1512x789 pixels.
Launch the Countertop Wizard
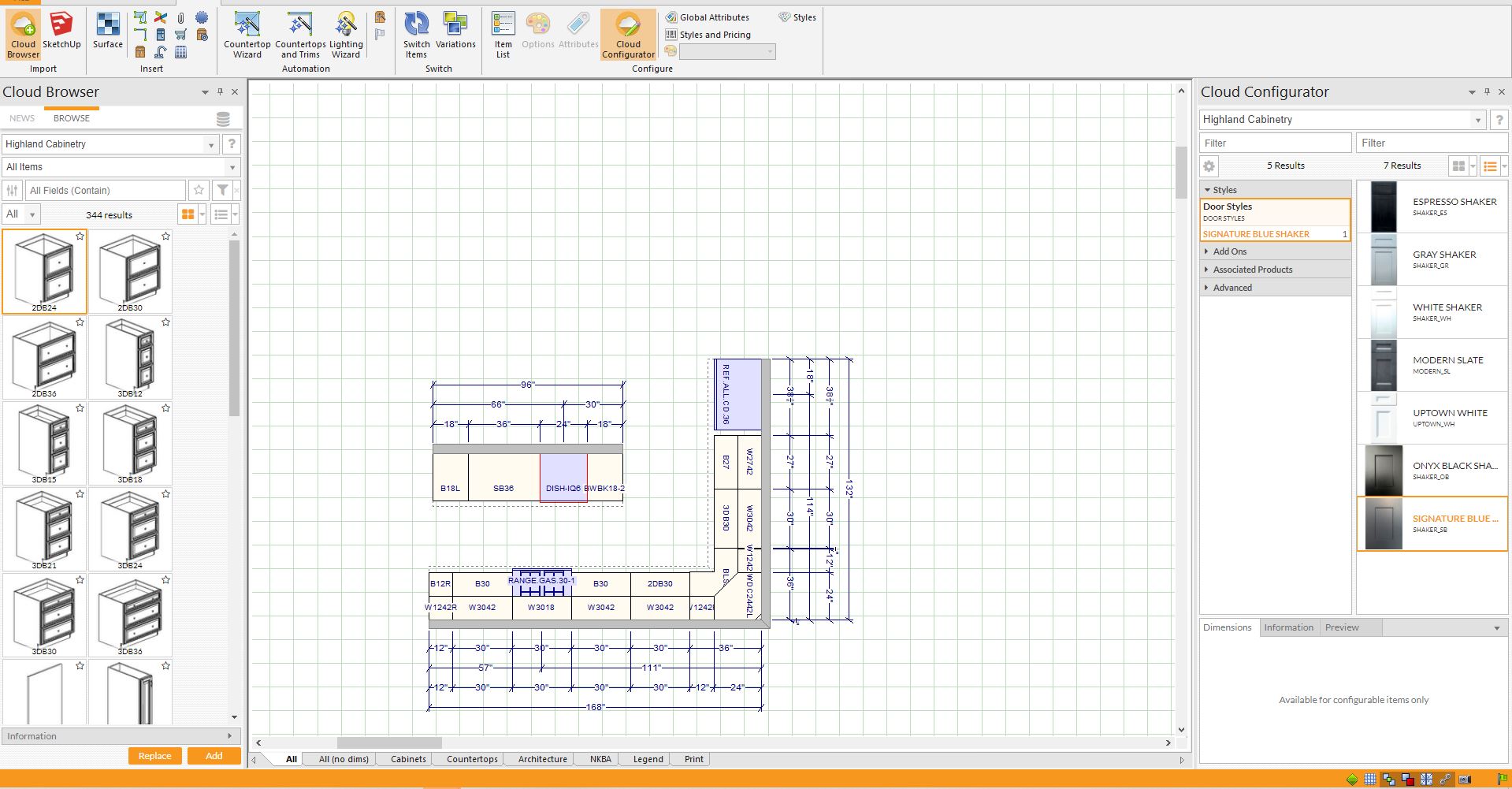[x=247, y=35]
